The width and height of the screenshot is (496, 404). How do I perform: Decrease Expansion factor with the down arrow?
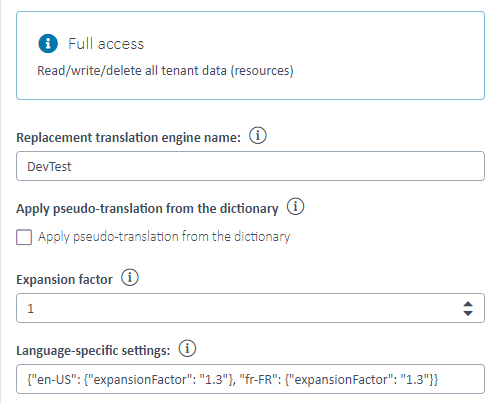point(468,313)
